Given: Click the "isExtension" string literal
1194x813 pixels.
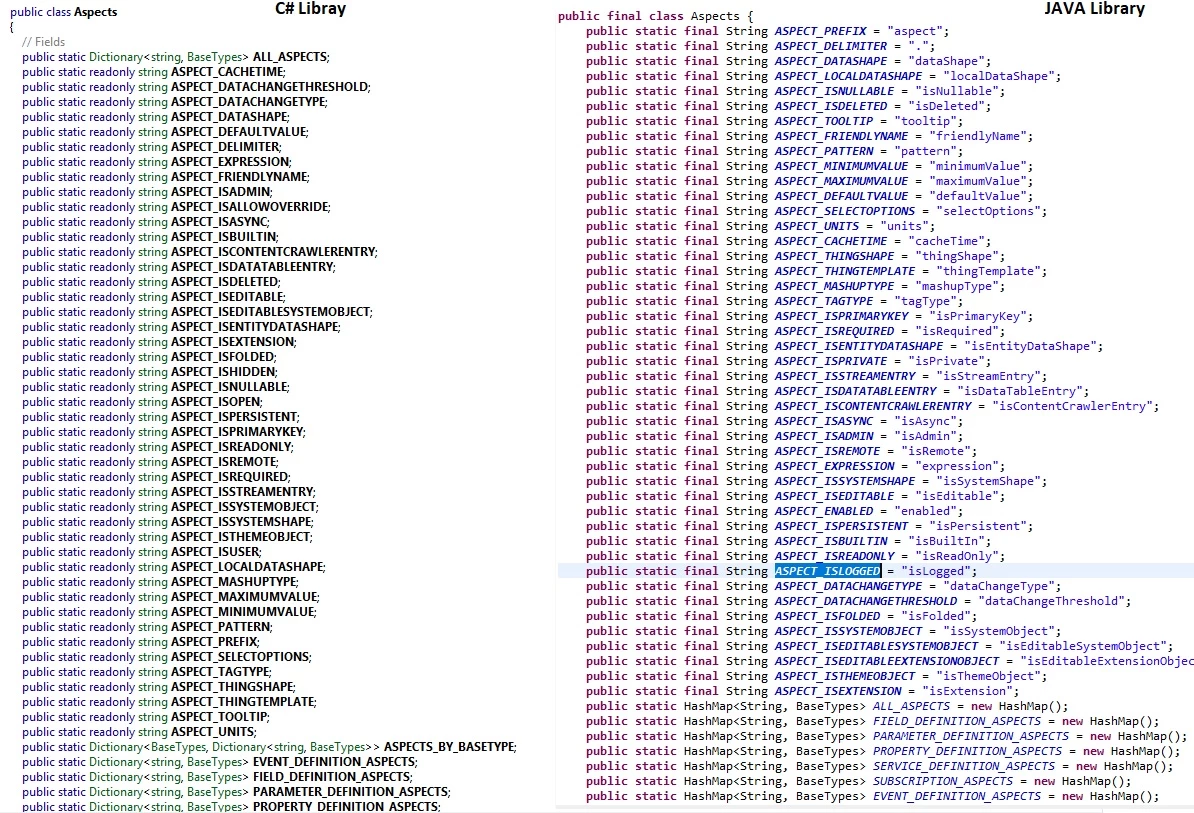Looking at the screenshot, I should click(x=967, y=691).
